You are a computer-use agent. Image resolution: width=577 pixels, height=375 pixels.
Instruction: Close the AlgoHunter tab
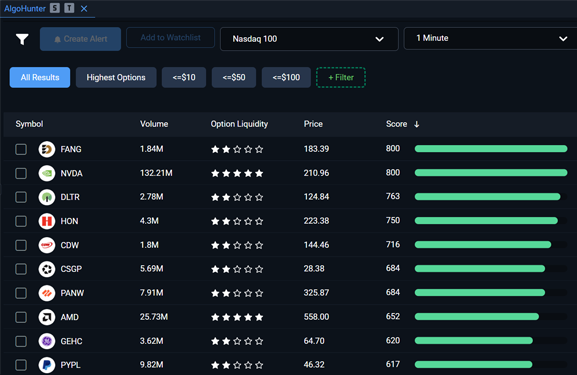pyautogui.click(x=84, y=8)
